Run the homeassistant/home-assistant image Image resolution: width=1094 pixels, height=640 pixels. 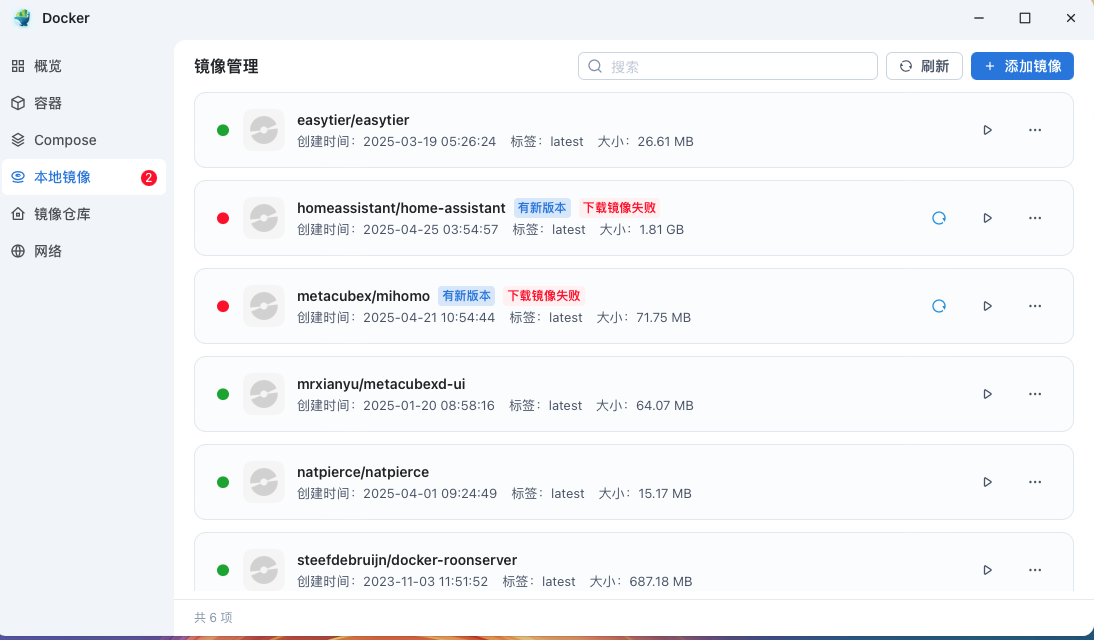pos(987,218)
